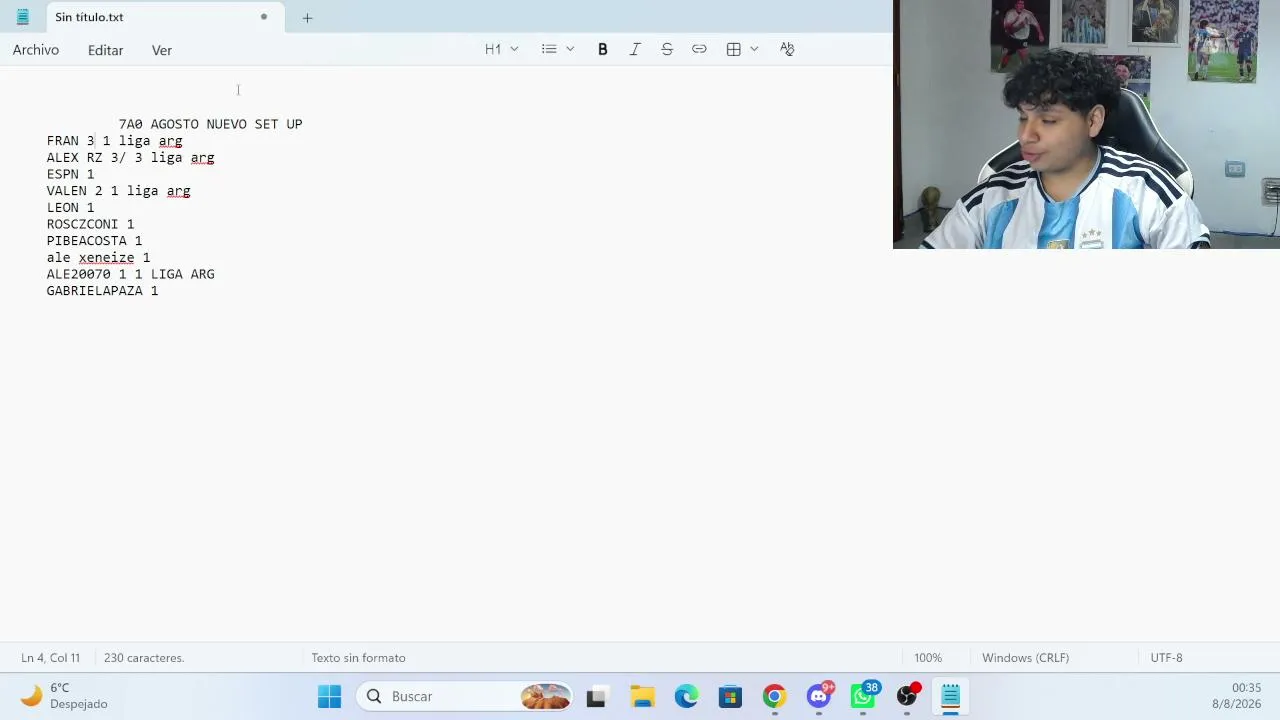Screen dimensions: 1280x720
Task: Close the Sin título.txt tab via unsaved dot
Action: (x=264, y=17)
